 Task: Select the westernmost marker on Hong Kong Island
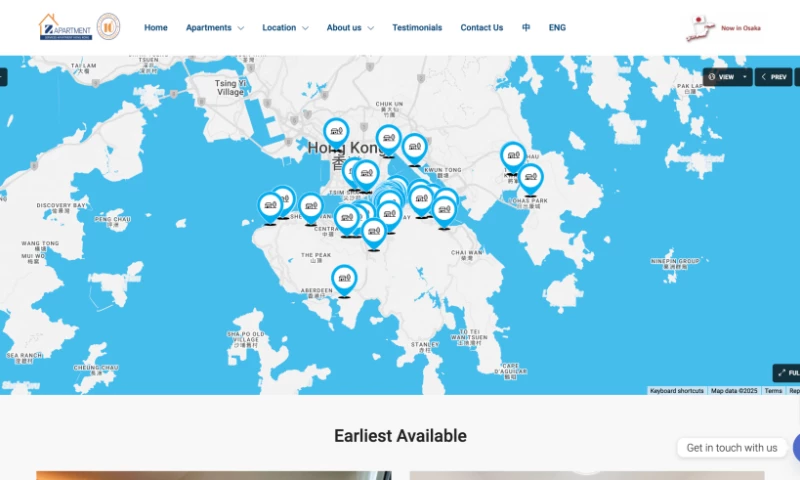(270, 208)
